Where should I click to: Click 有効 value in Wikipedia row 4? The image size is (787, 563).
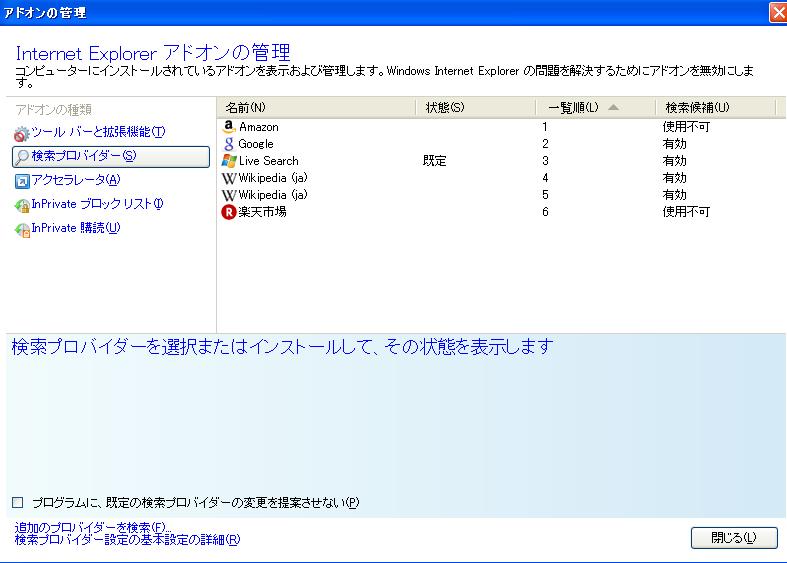pos(675,178)
